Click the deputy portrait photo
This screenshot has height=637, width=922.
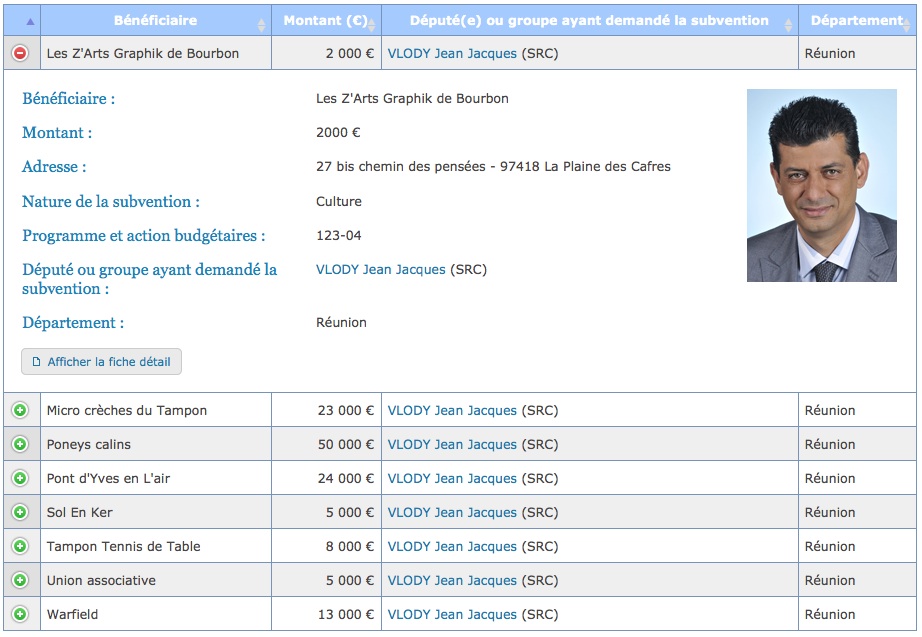[821, 185]
